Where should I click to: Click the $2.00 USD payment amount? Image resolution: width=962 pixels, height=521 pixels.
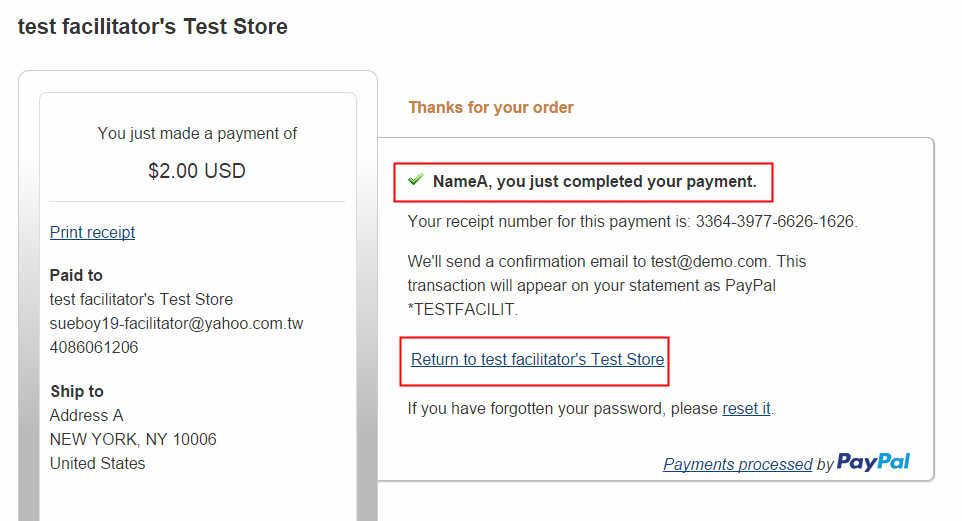pyautogui.click(x=197, y=171)
